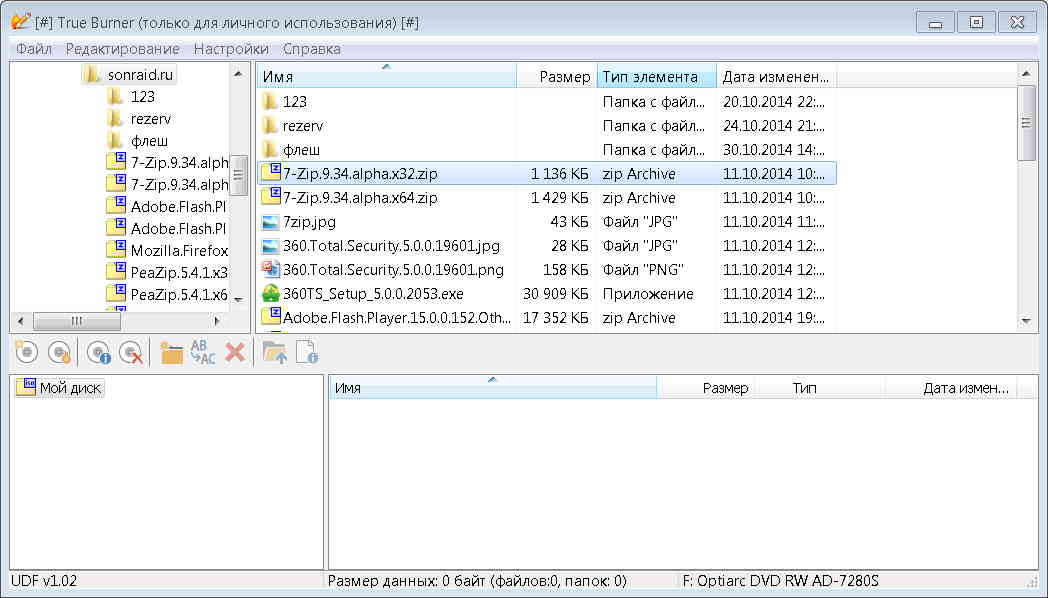Click the zip icon of 7-Zip.9.34.alpha.x64.zip
Viewport: 1048px width, 598px height.
pos(271,197)
